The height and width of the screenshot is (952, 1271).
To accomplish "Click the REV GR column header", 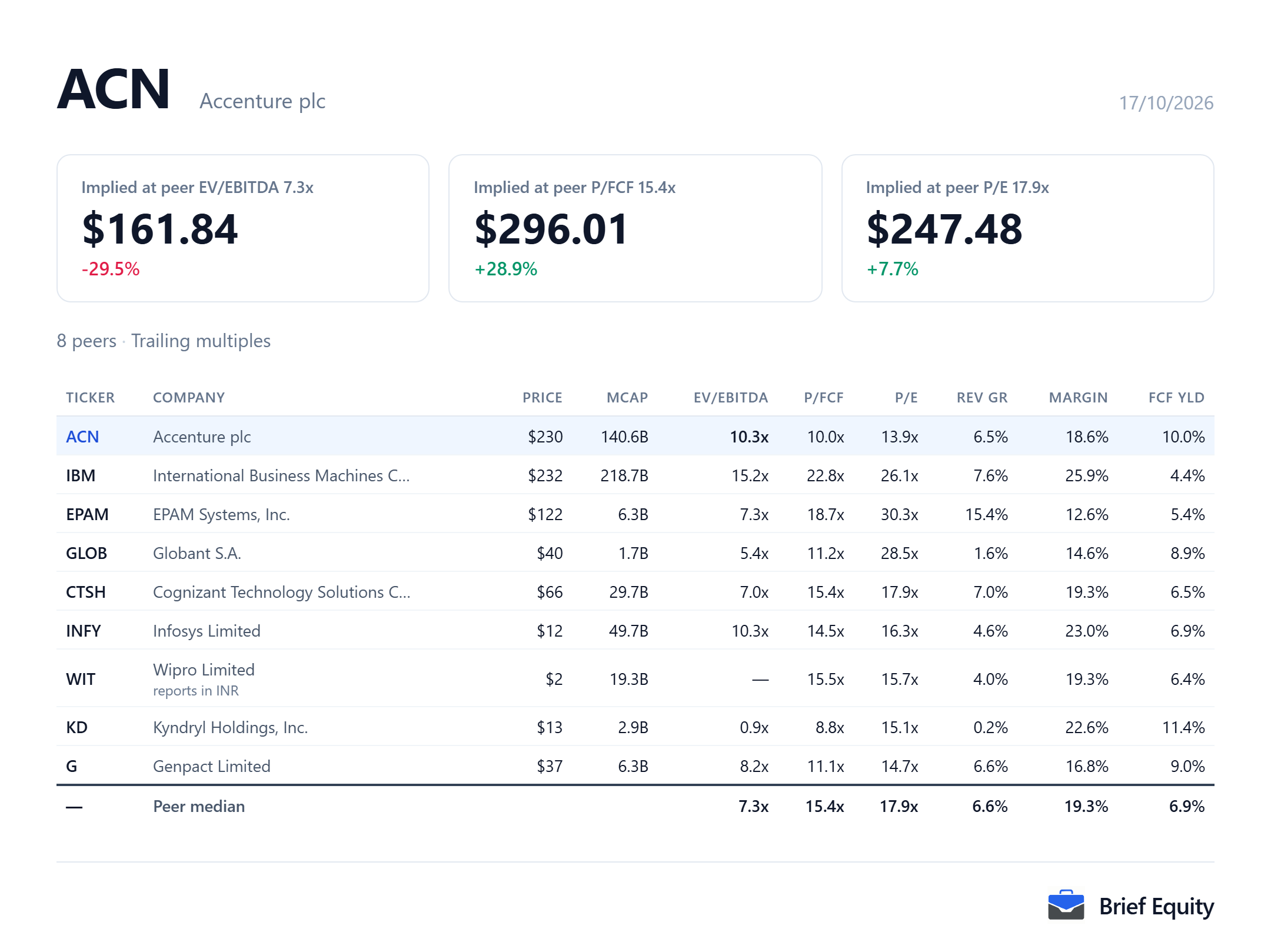I will pos(982,398).
